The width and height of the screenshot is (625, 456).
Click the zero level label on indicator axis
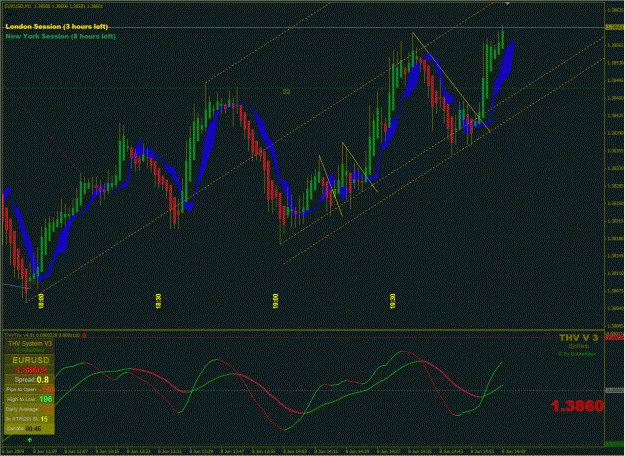coord(614,391)
